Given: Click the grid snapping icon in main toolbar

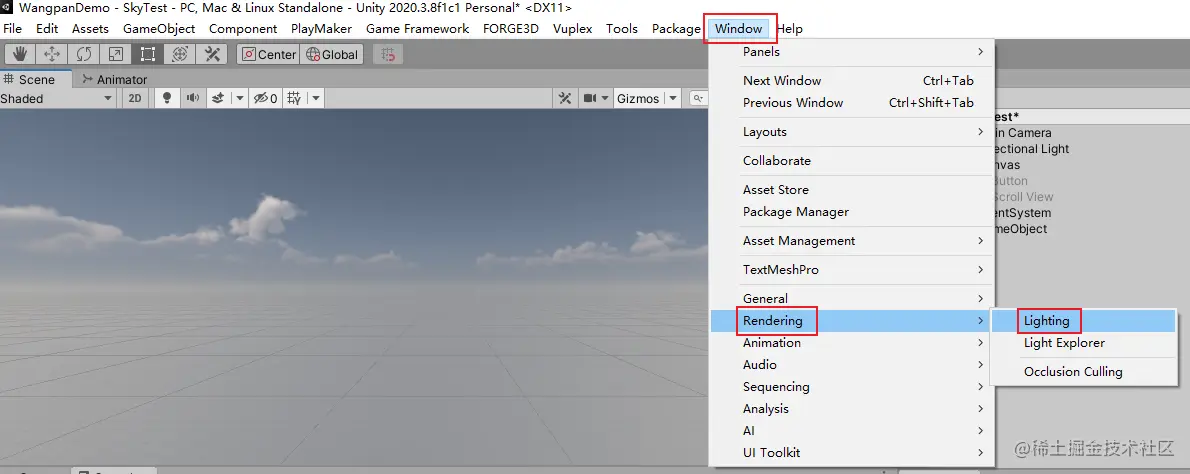Looking at the screenshot, I should point(388,55).
